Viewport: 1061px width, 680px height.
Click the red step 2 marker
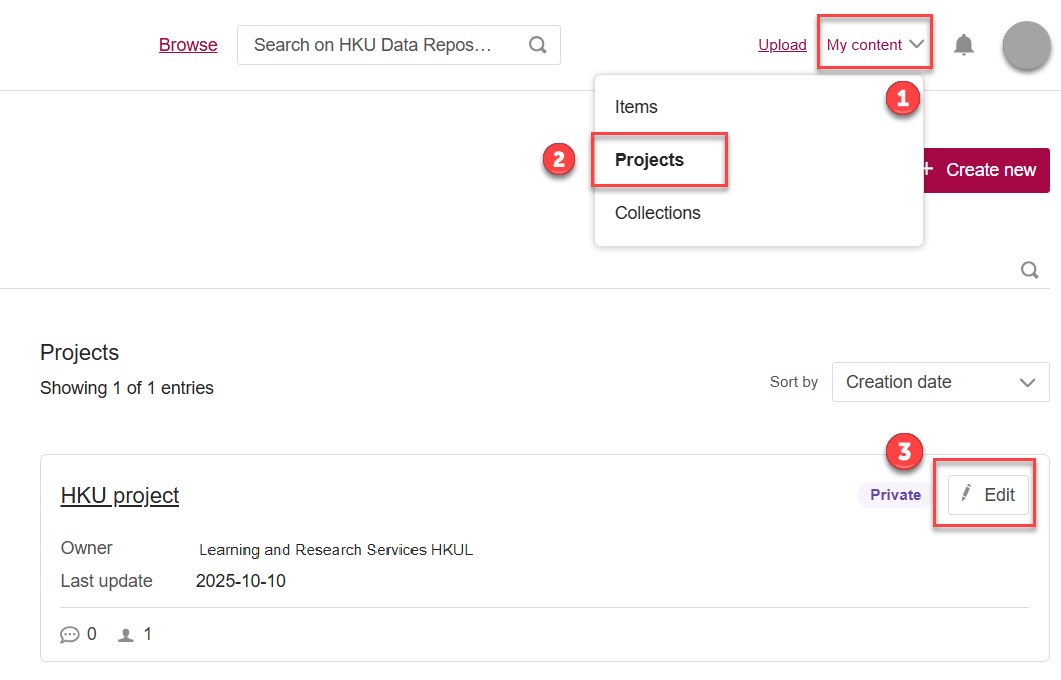[x=559, y=160]
